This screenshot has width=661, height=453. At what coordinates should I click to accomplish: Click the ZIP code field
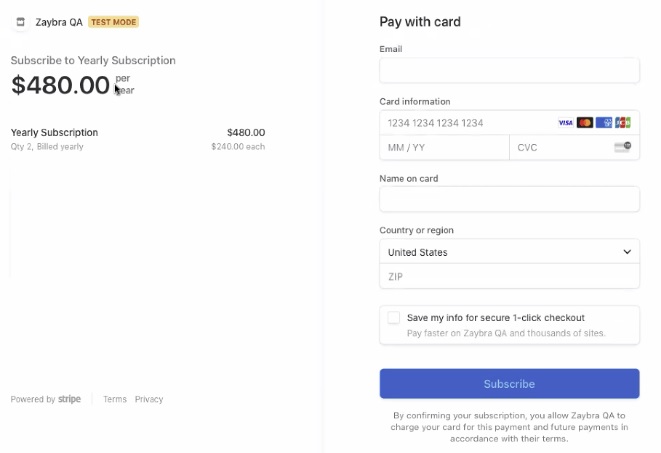coord(509,276)
